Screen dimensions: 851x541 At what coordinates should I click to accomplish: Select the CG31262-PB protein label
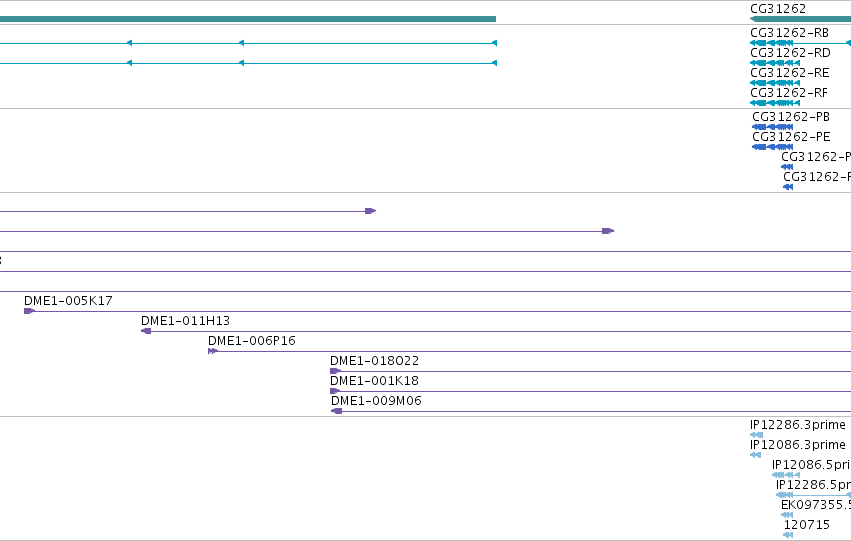[791, 117]
